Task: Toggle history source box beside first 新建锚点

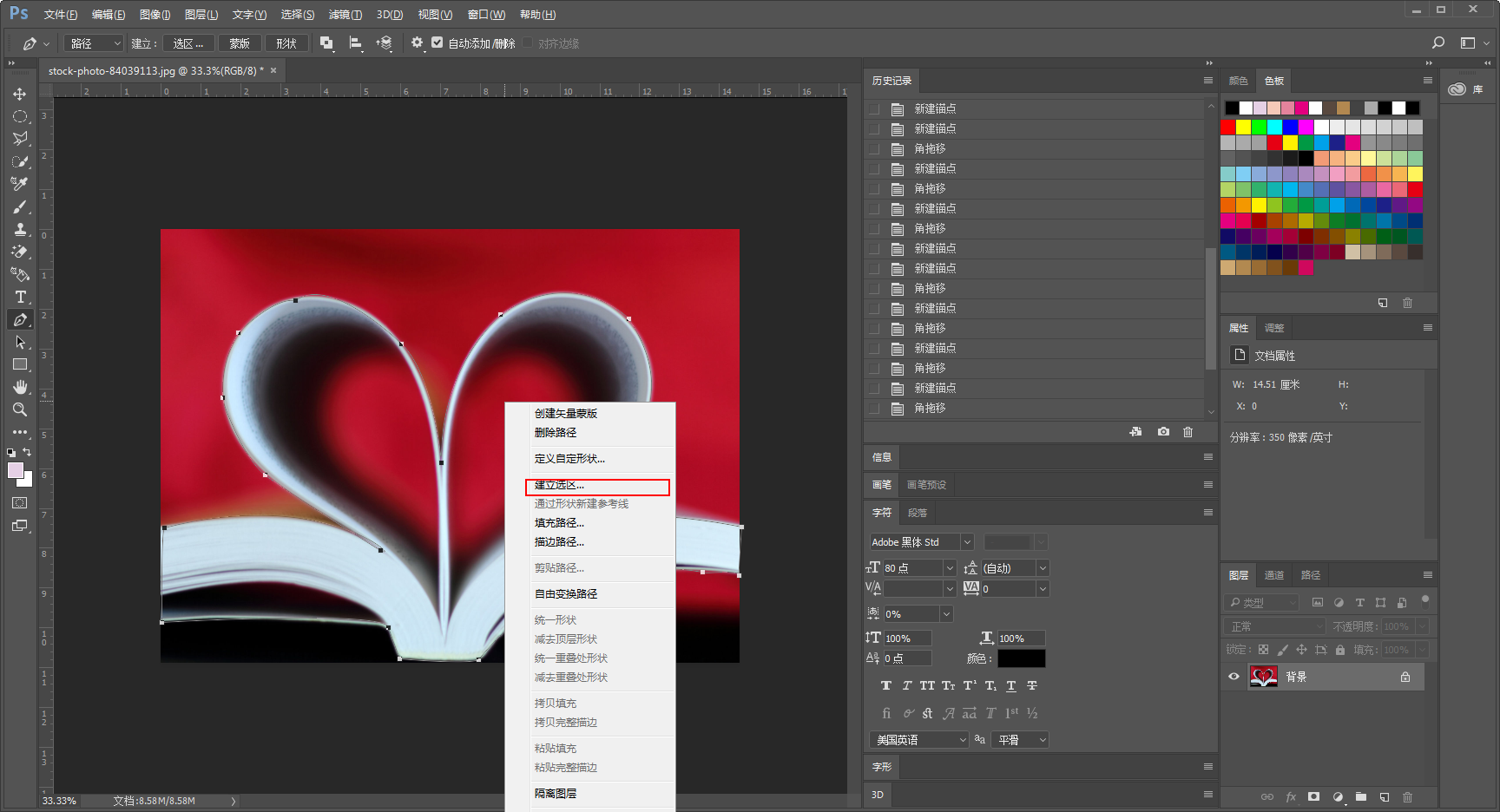Action: tap(874, 109)
